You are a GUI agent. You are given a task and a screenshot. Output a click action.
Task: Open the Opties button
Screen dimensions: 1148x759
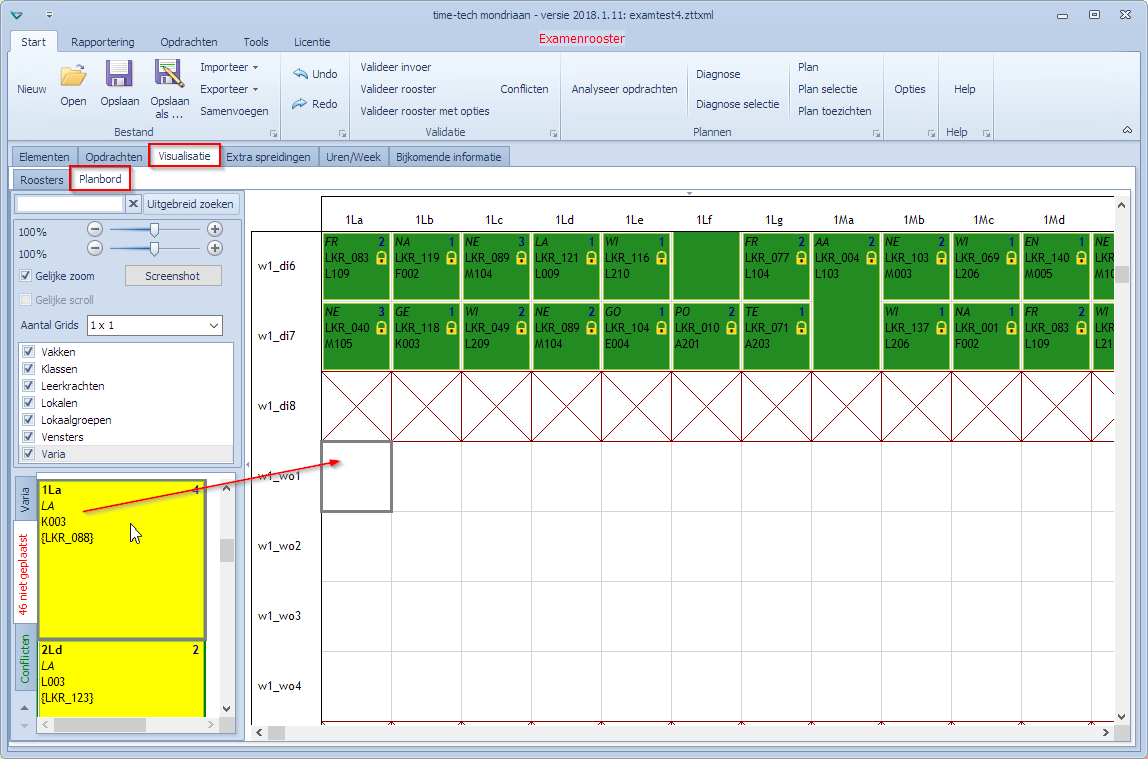(910, 89)
